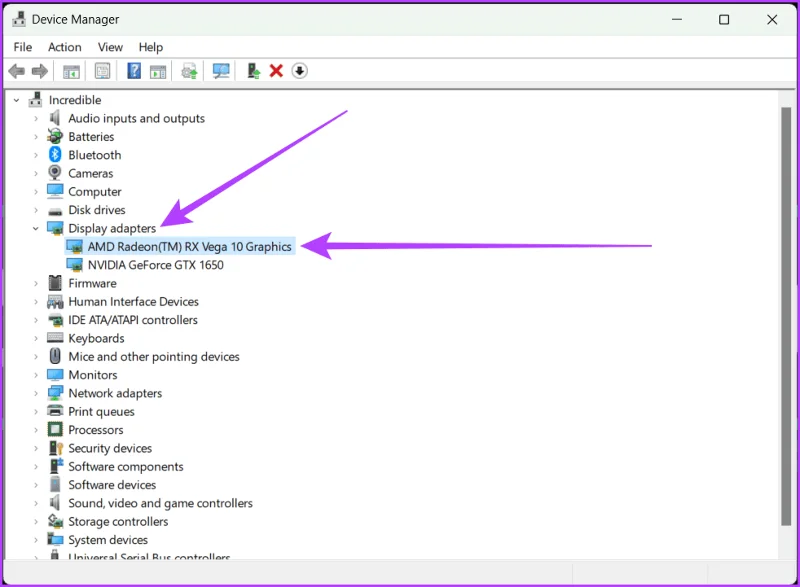Open the Help menu
The width and height of the screenshot is (800, 587).
click(x=151, y=47)
